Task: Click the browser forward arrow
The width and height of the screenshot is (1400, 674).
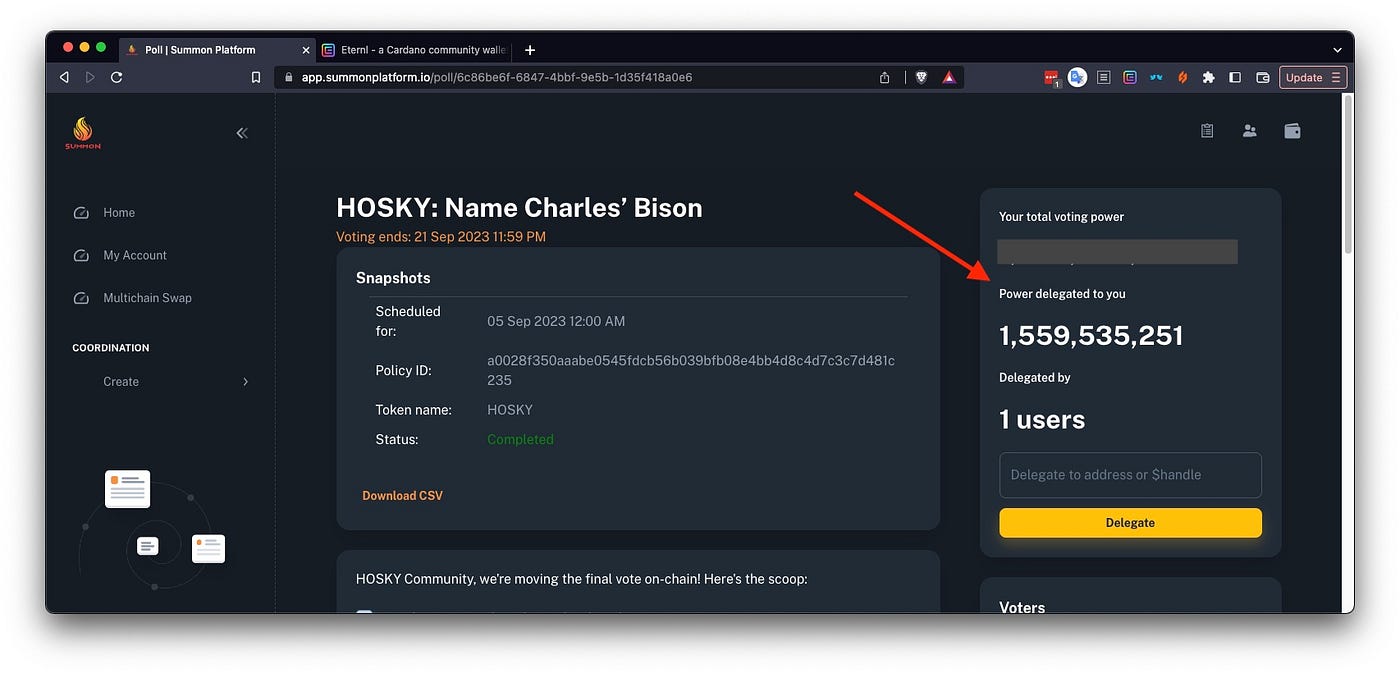Action: [x=90, y=77]
